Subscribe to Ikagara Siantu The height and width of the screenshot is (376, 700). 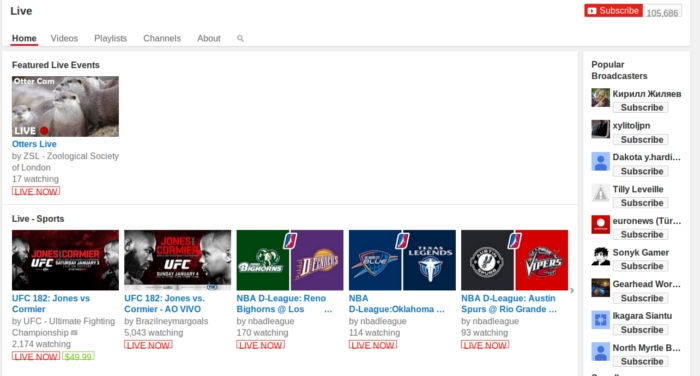coord(641,330)
